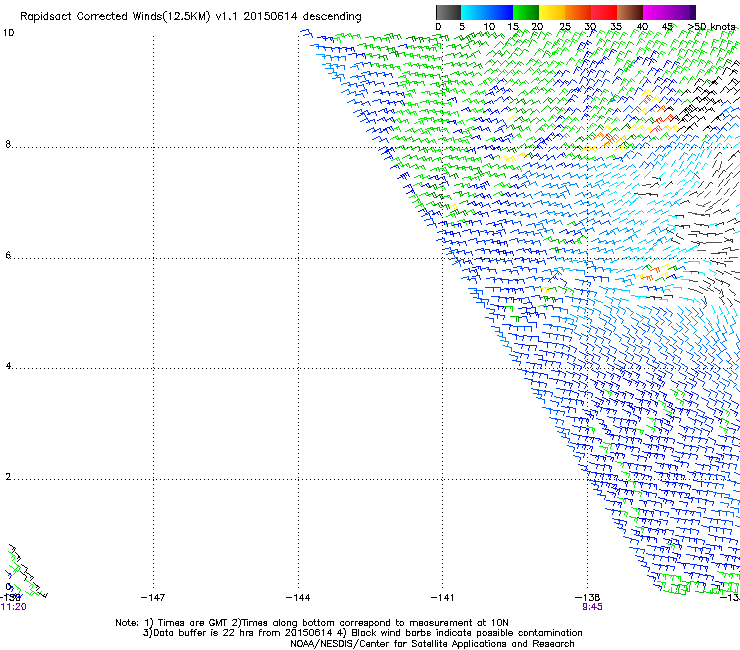Click longitude label -141 on bottom axis
The width and height of the screenshot is (740, 650).
point(442,598)
